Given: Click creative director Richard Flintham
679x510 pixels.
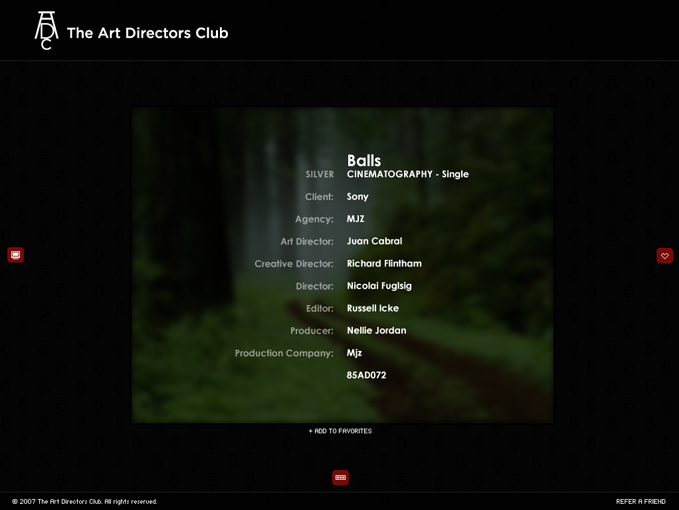Looking at the screenshot, I should (384, 264).
